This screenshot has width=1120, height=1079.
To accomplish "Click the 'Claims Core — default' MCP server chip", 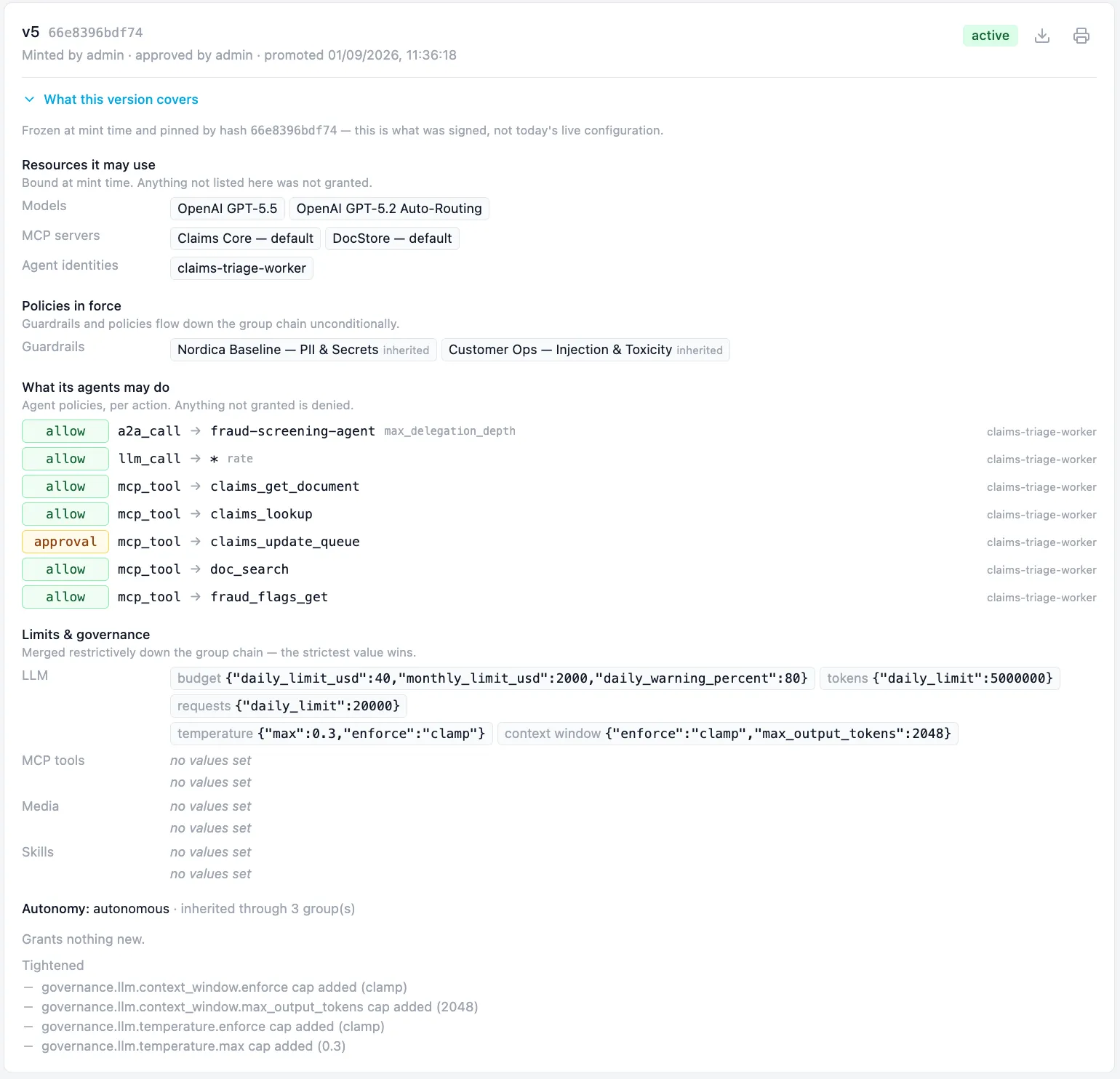I will [245, 238].
